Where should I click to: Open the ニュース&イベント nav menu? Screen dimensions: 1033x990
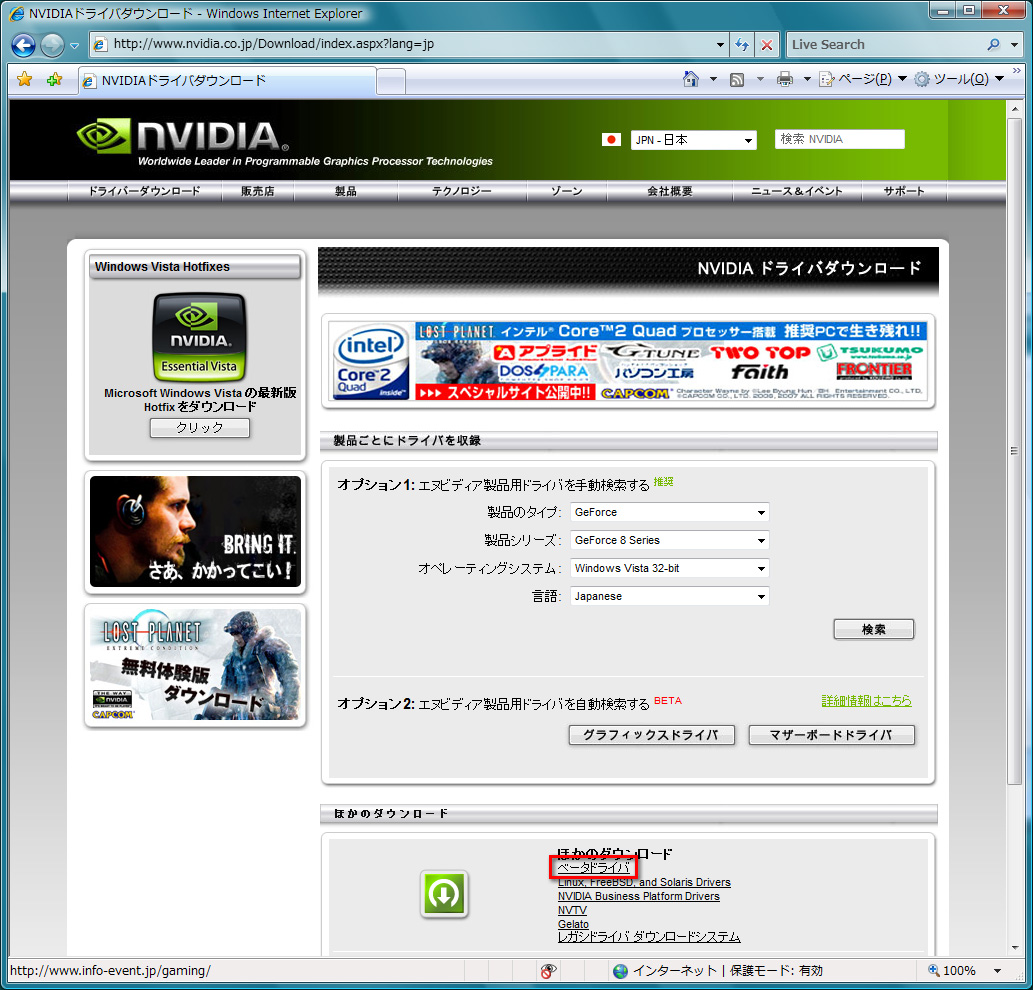[x=796, y=191]
